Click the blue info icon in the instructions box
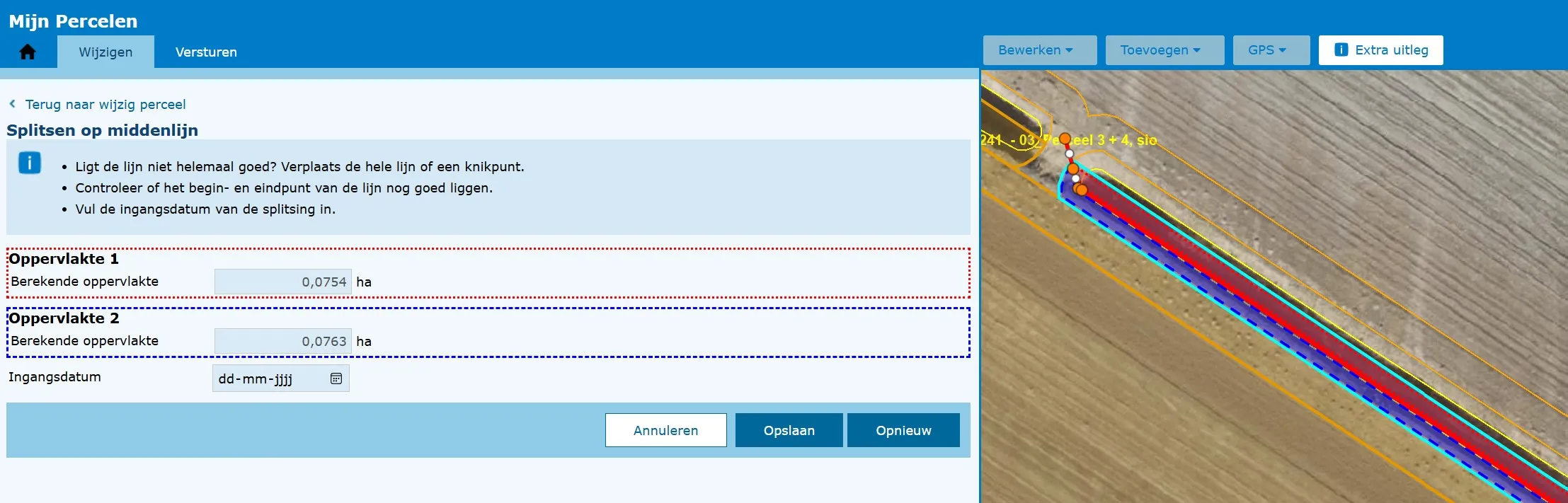The width and height of the screenshot is (1568, 503). pos(29,163)
